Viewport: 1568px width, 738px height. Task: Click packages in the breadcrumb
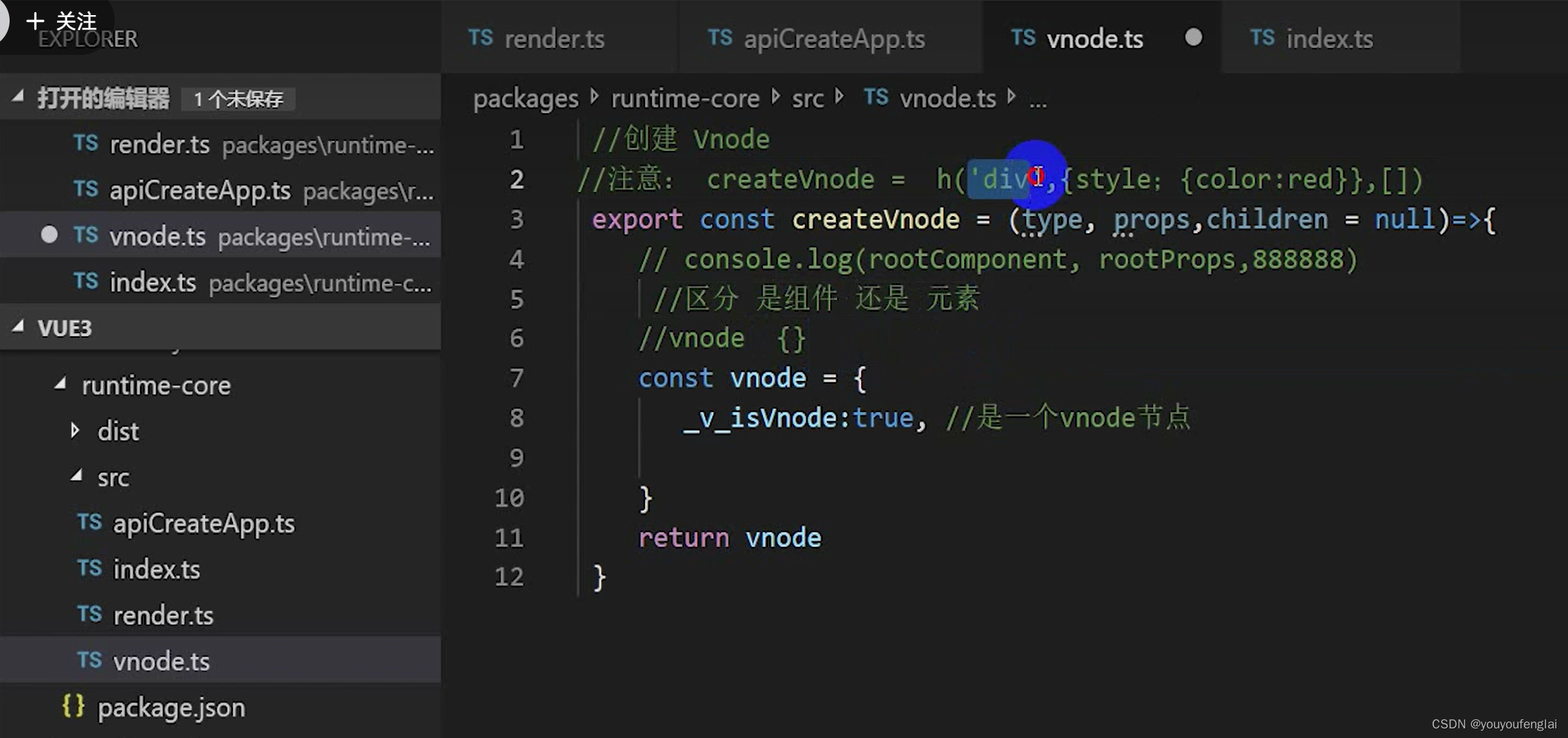coord(525,99)
